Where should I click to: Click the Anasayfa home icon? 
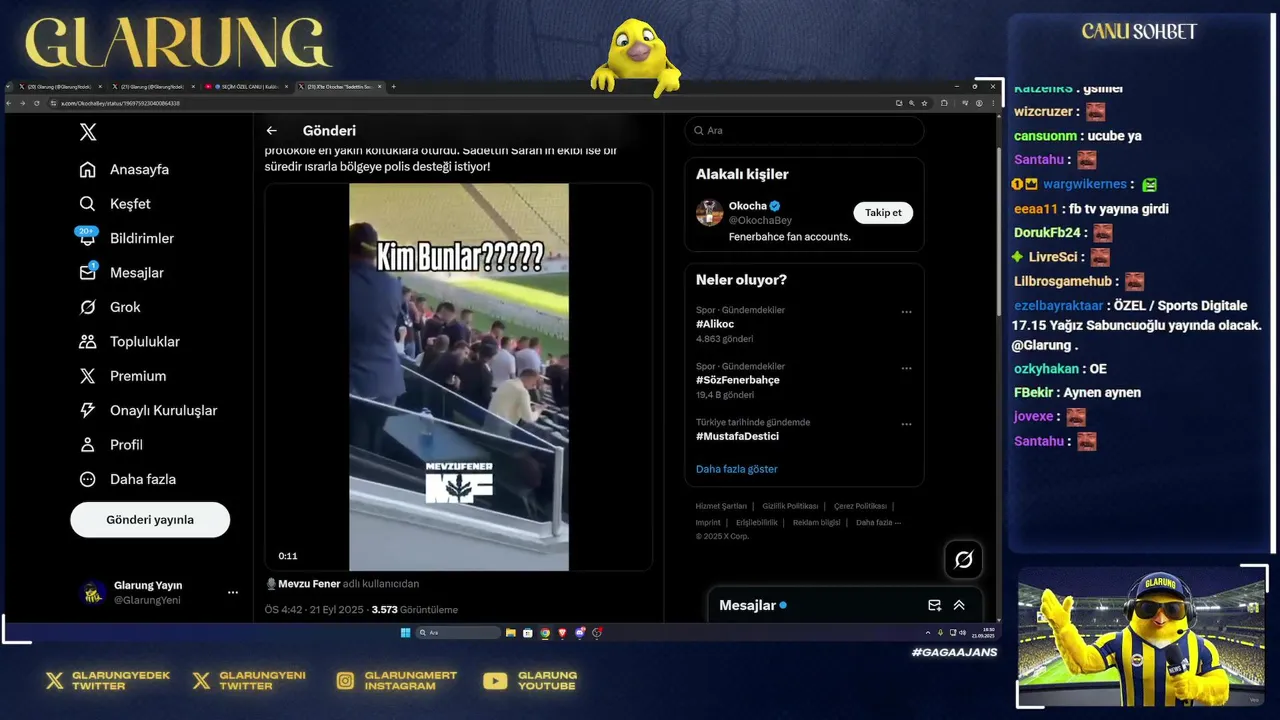click(88, 169)
